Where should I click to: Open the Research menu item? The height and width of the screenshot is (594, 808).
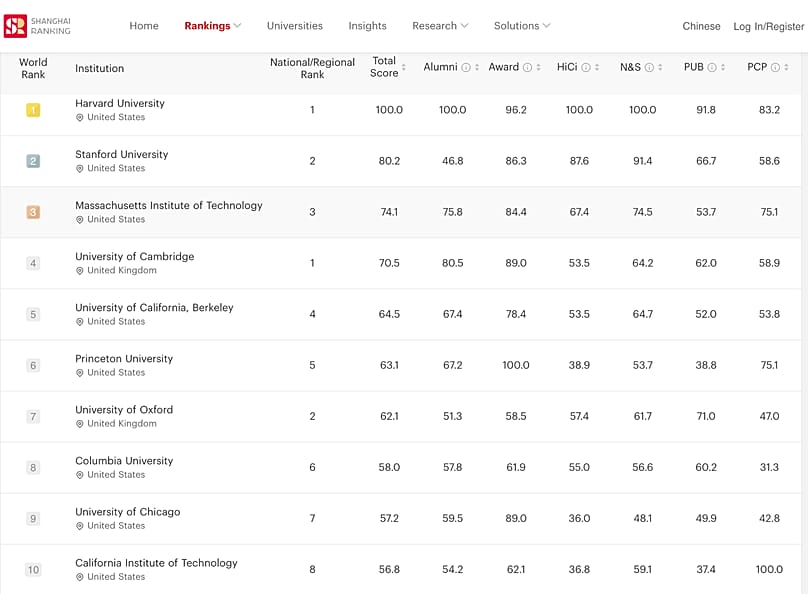pos(434,26)
